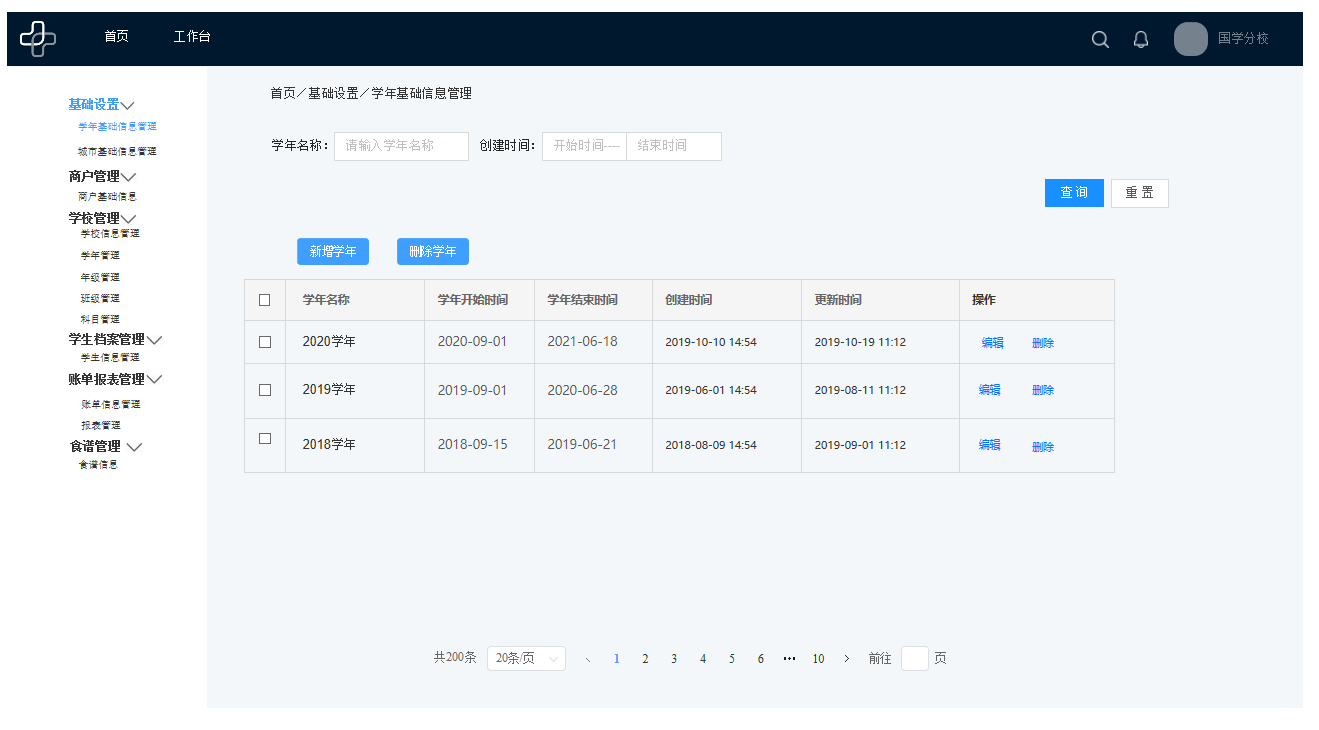The height and width of the screenshot is (730, 1319).
Task: Click the cross-shaped logo in the top bar
Action: click(x=38, y=39)
